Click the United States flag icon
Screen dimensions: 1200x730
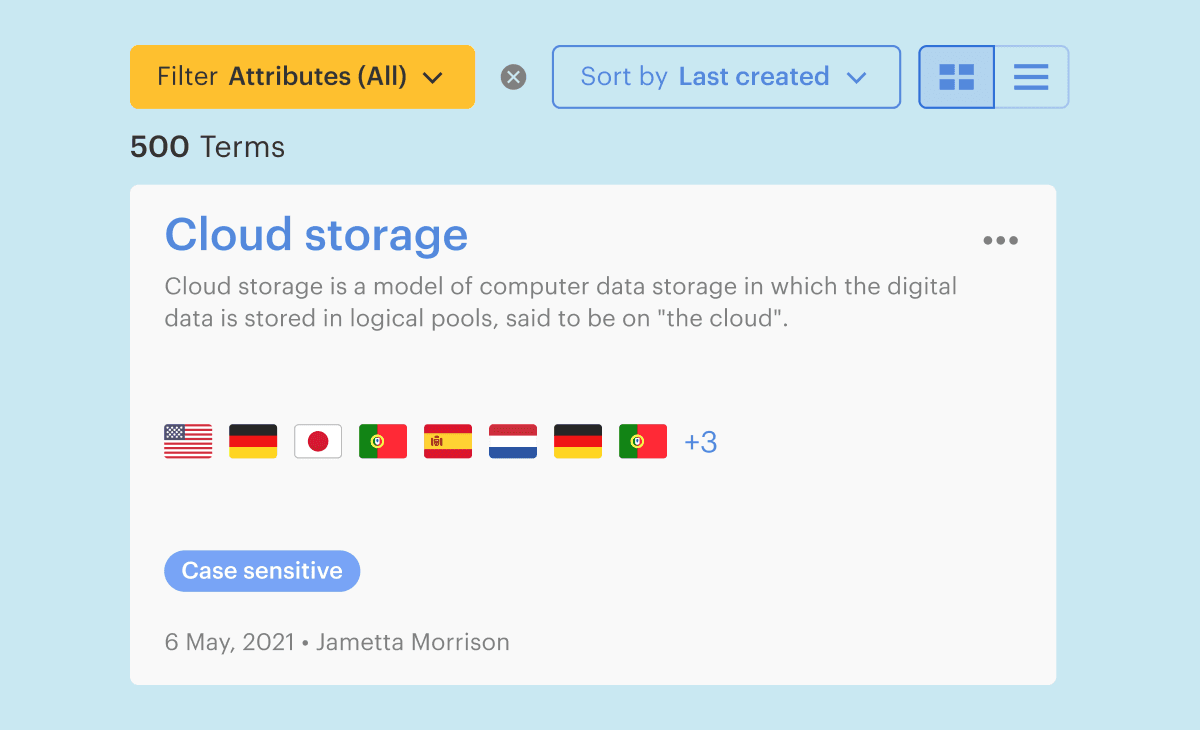[x=188, y=441]
